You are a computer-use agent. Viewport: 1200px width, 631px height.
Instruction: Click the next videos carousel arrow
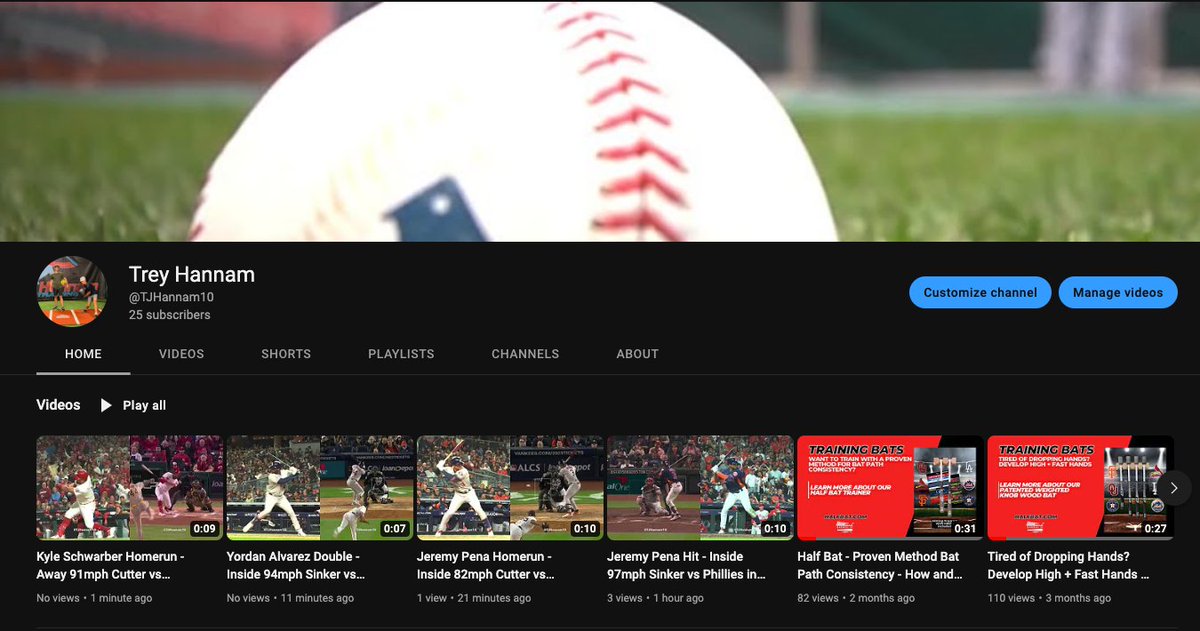click(x=1173, y=487)
